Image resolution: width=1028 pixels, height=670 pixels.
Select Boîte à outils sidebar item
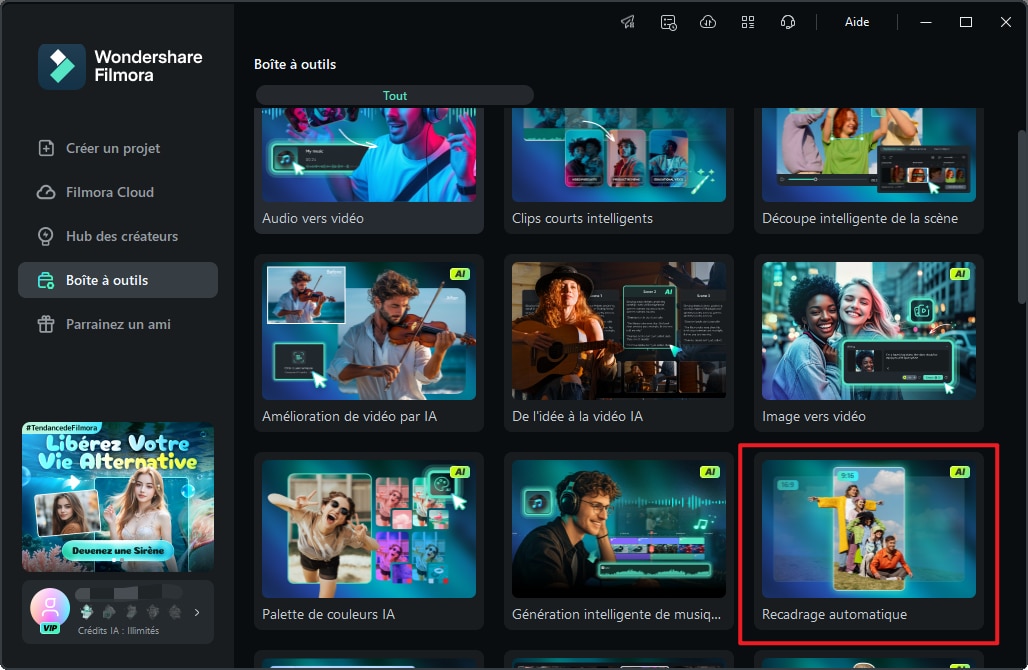(118, 280)
